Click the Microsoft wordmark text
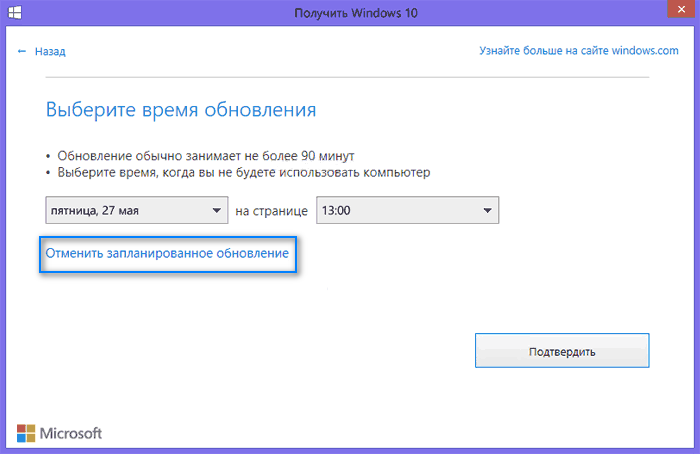 [71, 433]
